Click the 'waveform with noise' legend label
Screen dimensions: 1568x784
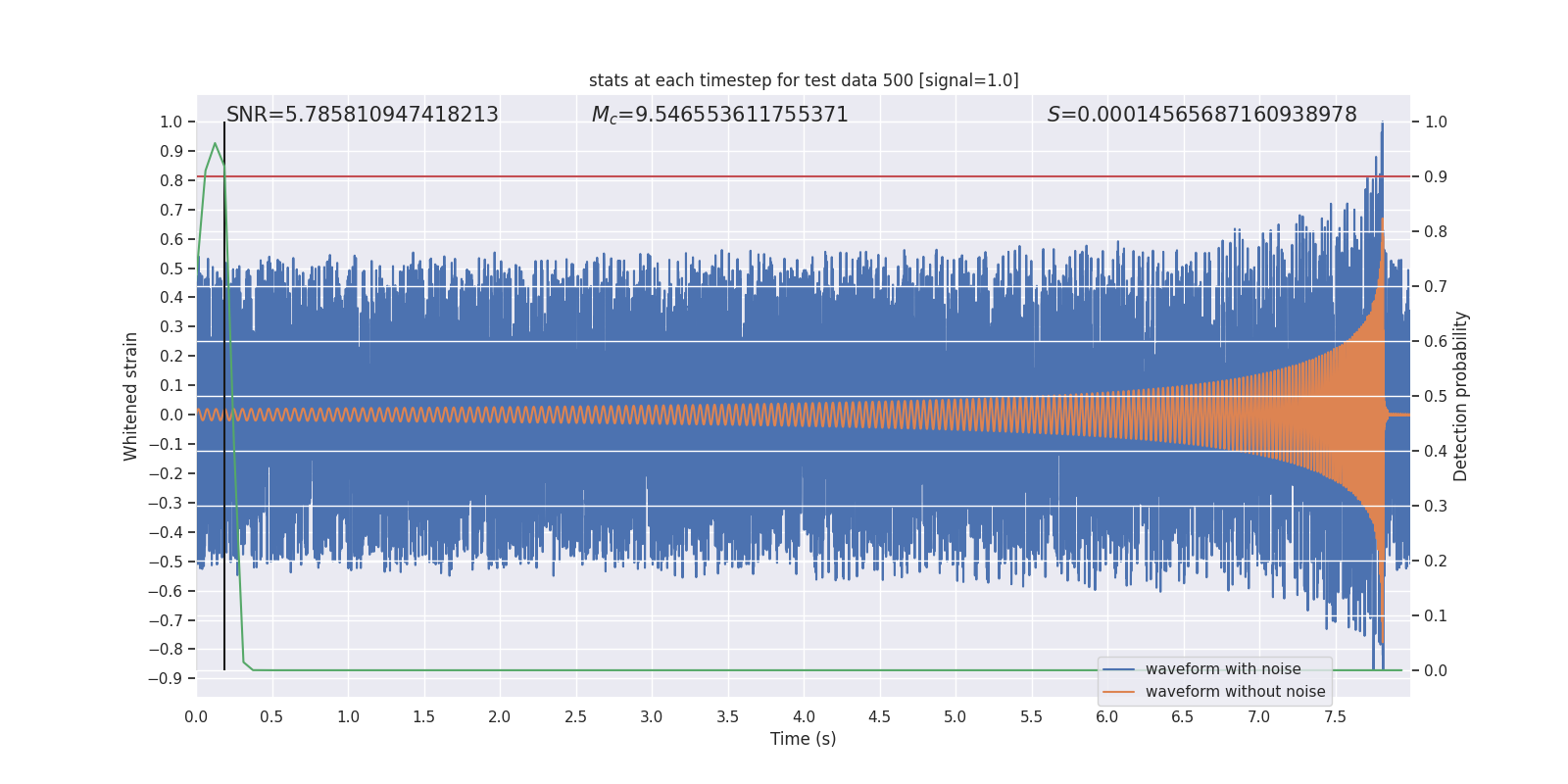coord(1222,669)
